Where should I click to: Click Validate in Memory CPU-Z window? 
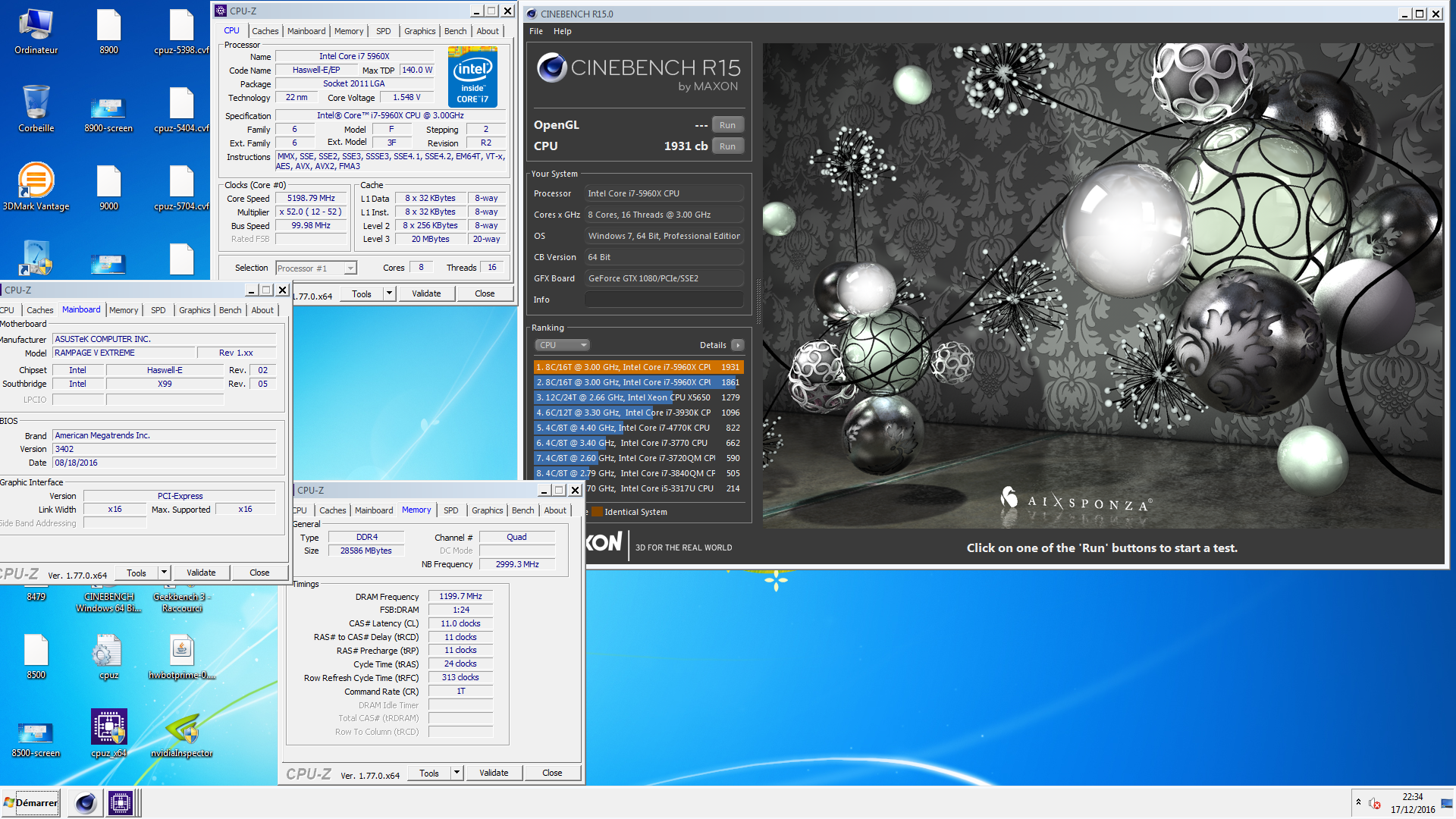coord(494,773)
